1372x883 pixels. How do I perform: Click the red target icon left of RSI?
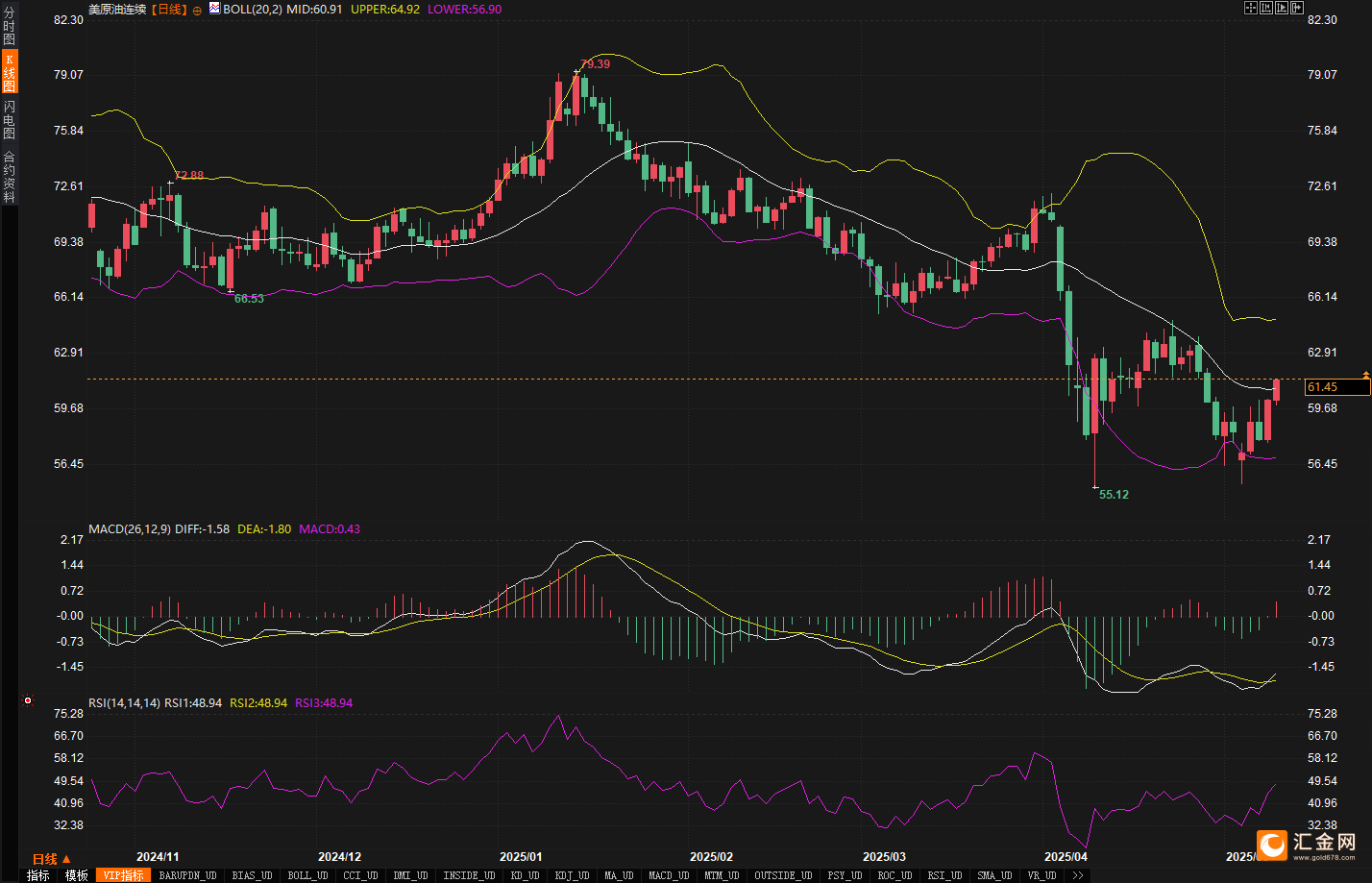27,700
